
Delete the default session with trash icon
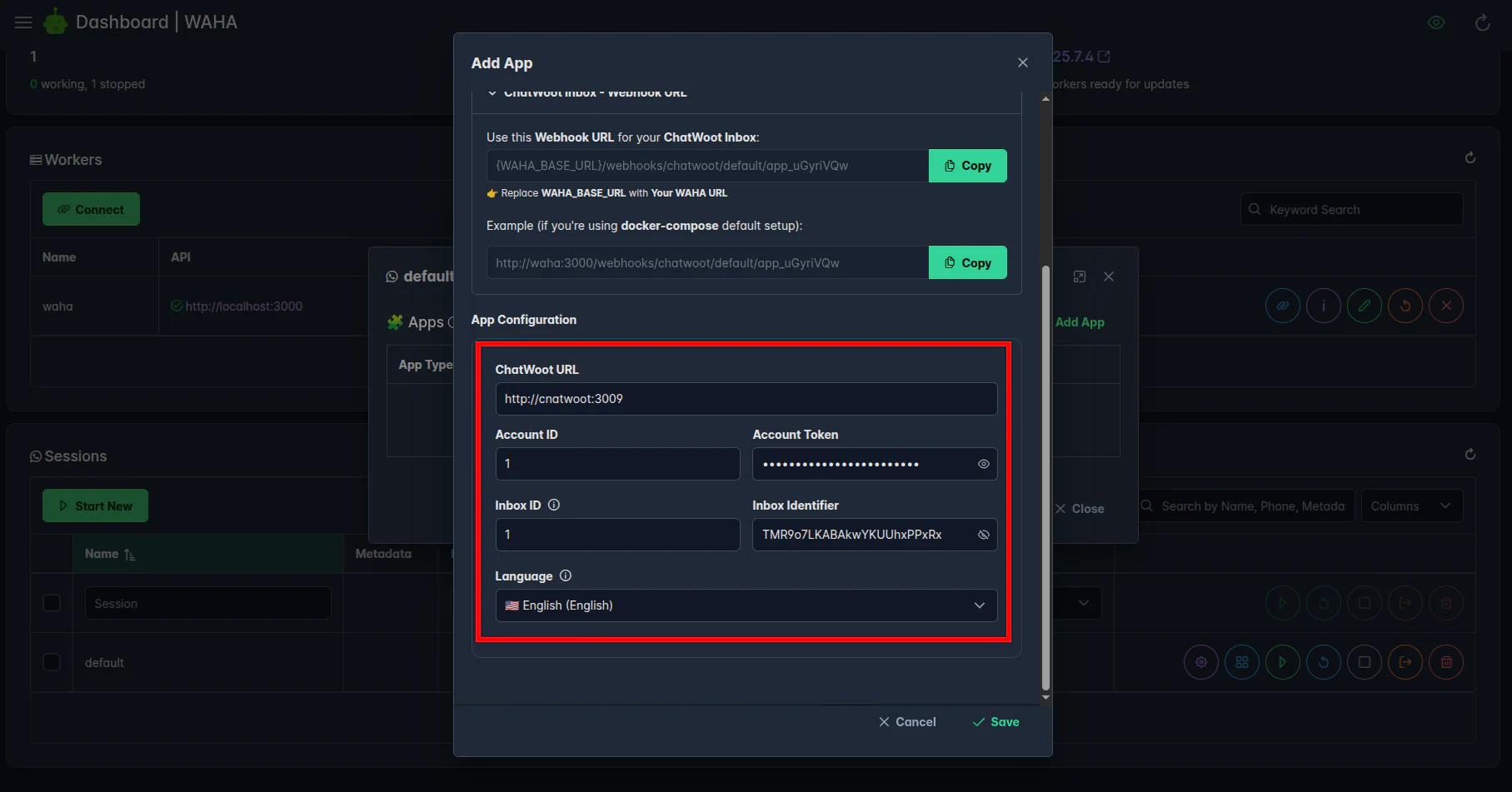tap(1446, 662)
